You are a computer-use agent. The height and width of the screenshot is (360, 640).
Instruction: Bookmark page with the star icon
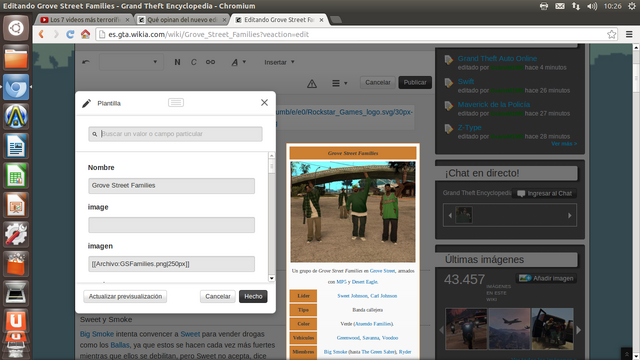coord(611,34)
